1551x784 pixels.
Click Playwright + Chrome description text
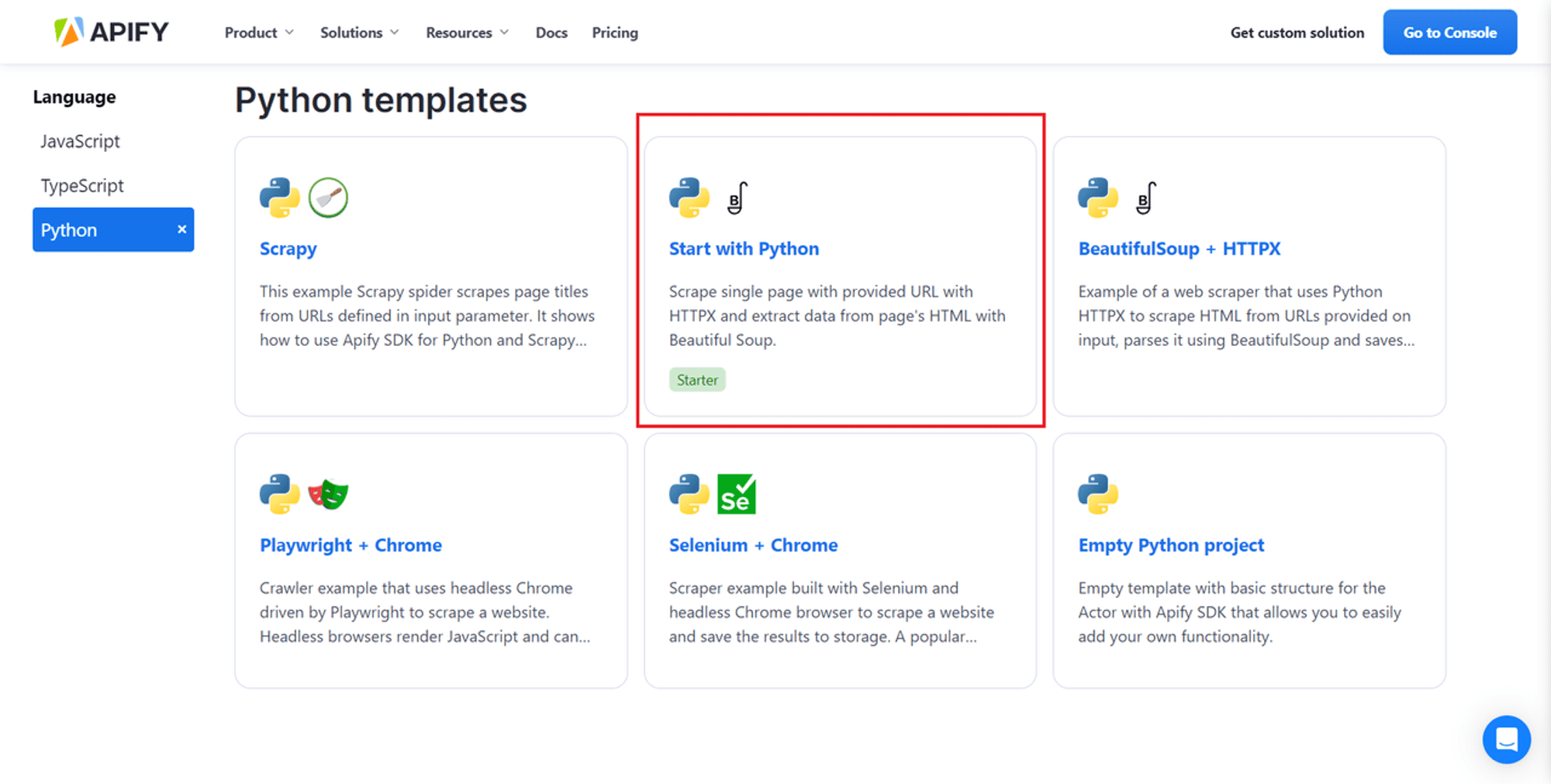click(x=425, y=612)
